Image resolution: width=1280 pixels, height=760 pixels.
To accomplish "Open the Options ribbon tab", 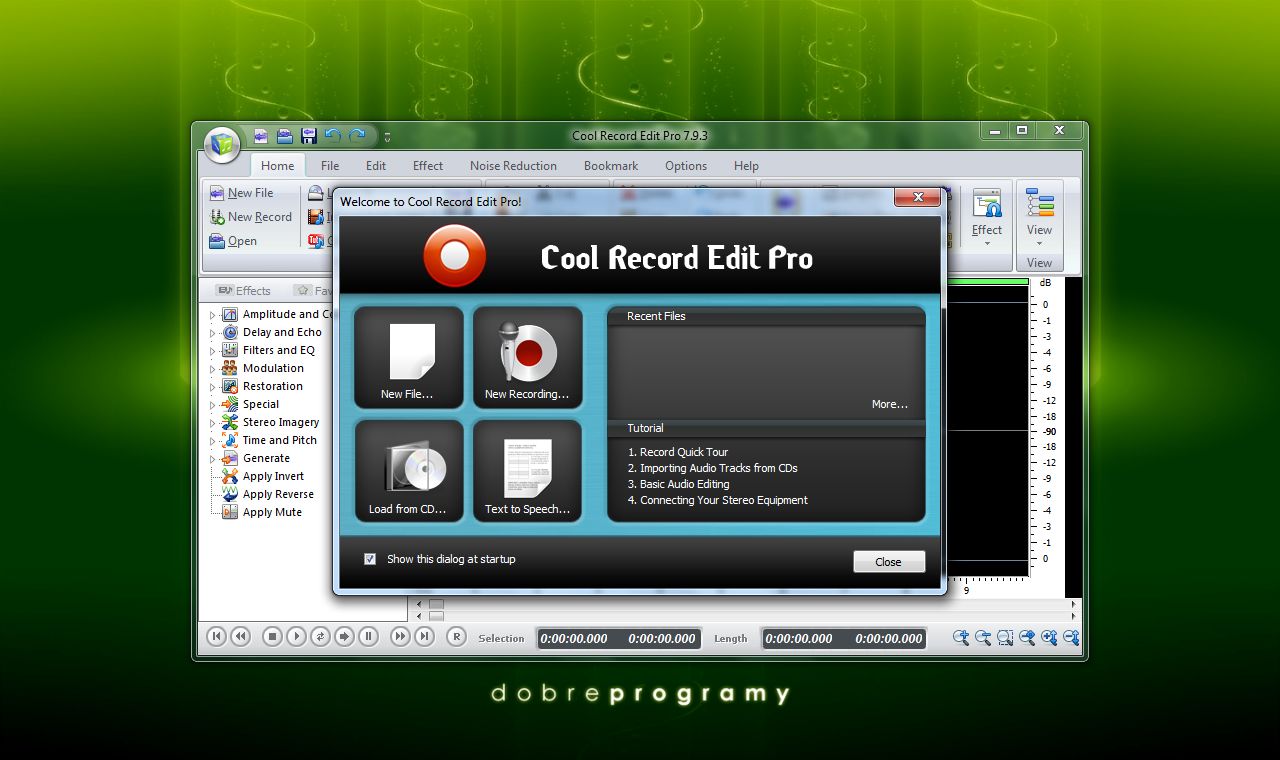I will click(686, 166).
